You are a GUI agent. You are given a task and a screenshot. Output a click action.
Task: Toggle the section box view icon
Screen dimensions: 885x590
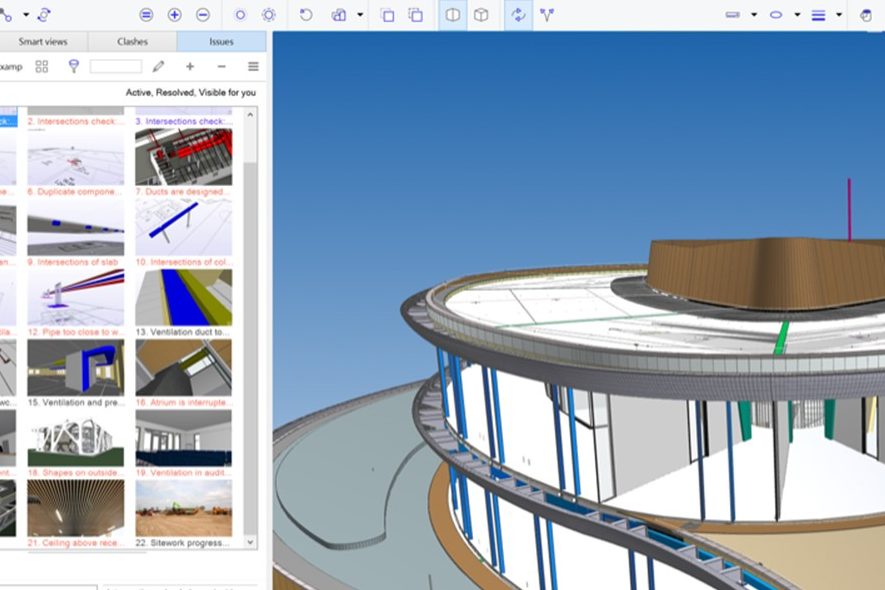(453, 15)
